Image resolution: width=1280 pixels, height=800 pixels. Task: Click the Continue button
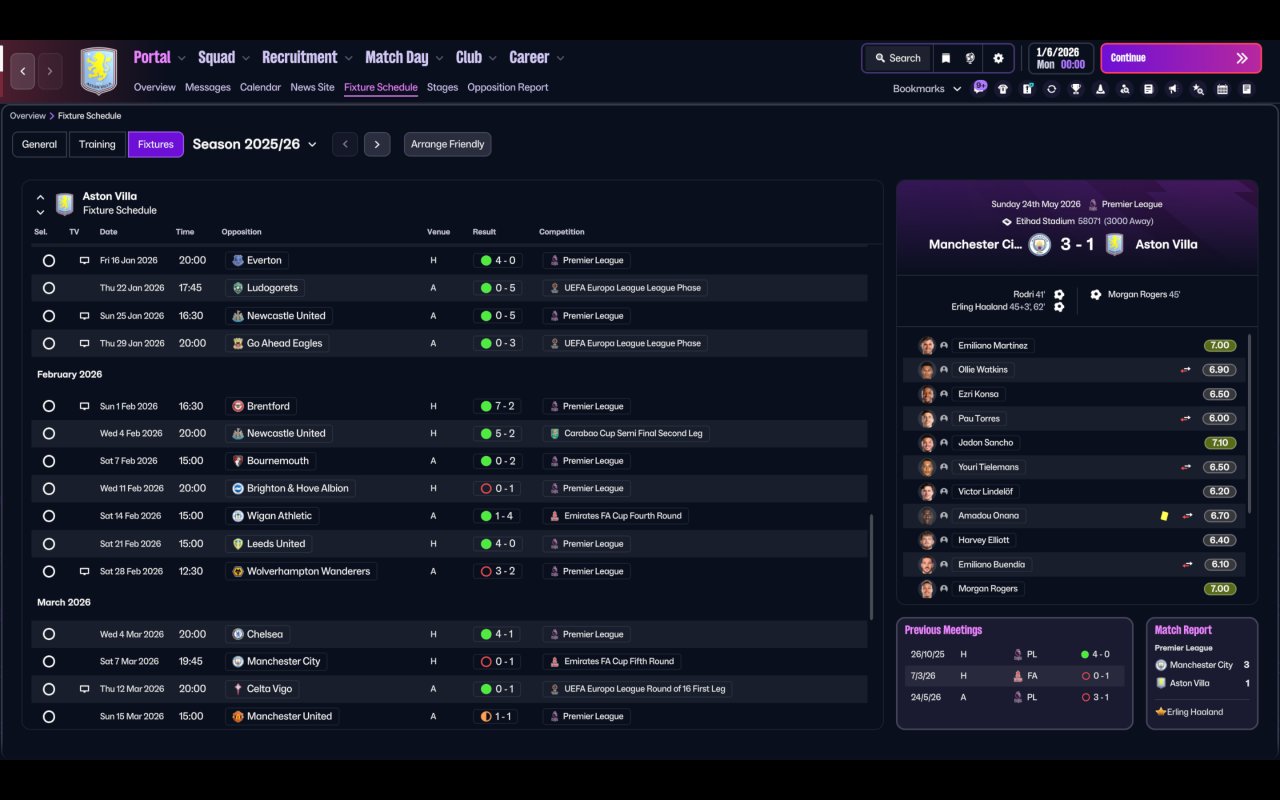click(1181, 58)
